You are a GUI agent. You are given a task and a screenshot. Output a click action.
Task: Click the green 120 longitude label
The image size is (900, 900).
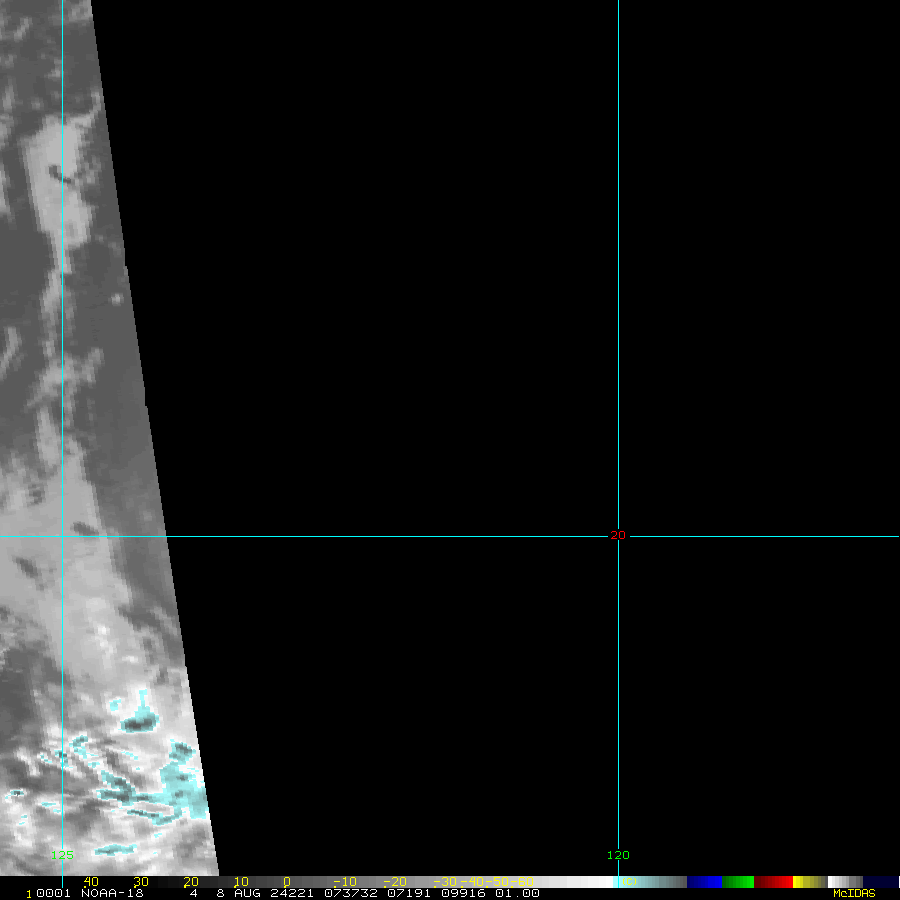coord(618,855)
